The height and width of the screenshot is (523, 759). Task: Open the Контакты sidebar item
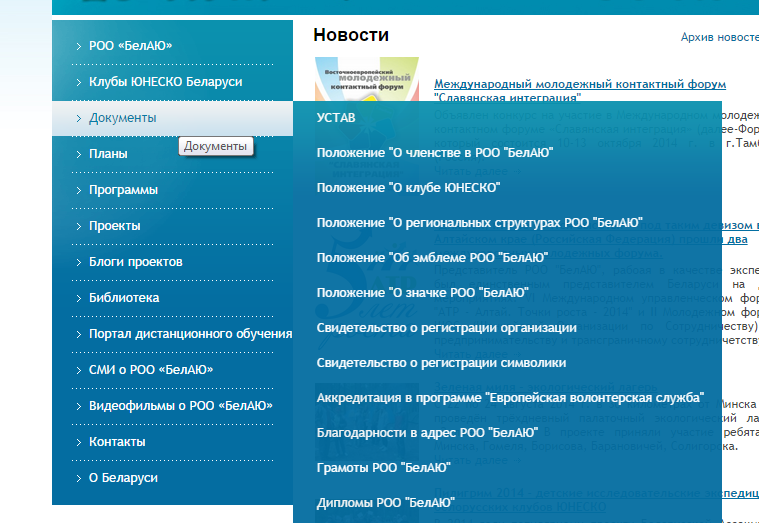tap(117, 442)
